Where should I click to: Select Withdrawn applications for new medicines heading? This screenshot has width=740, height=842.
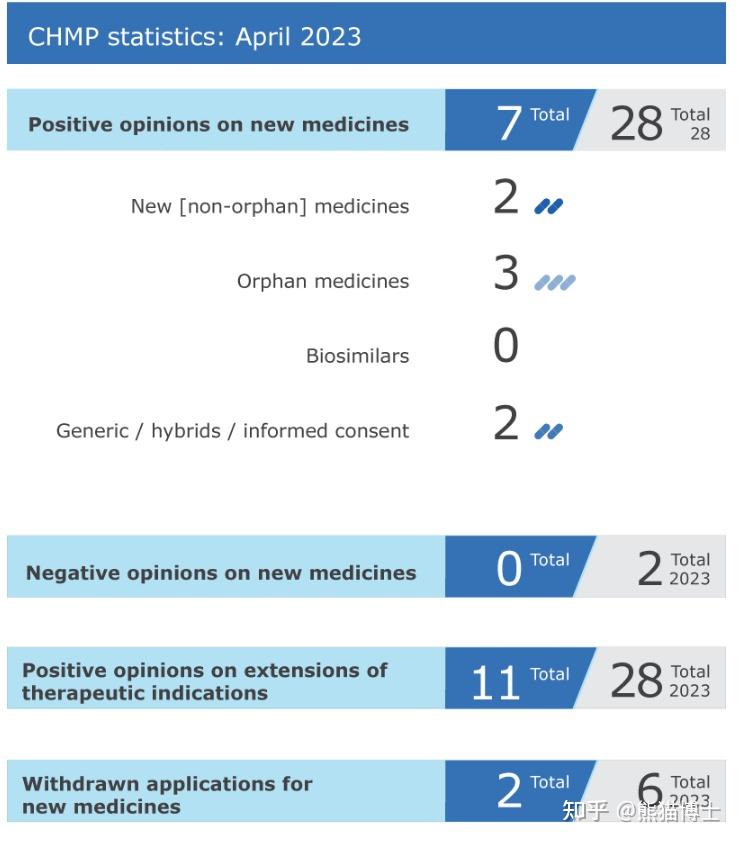coord(167,795)
